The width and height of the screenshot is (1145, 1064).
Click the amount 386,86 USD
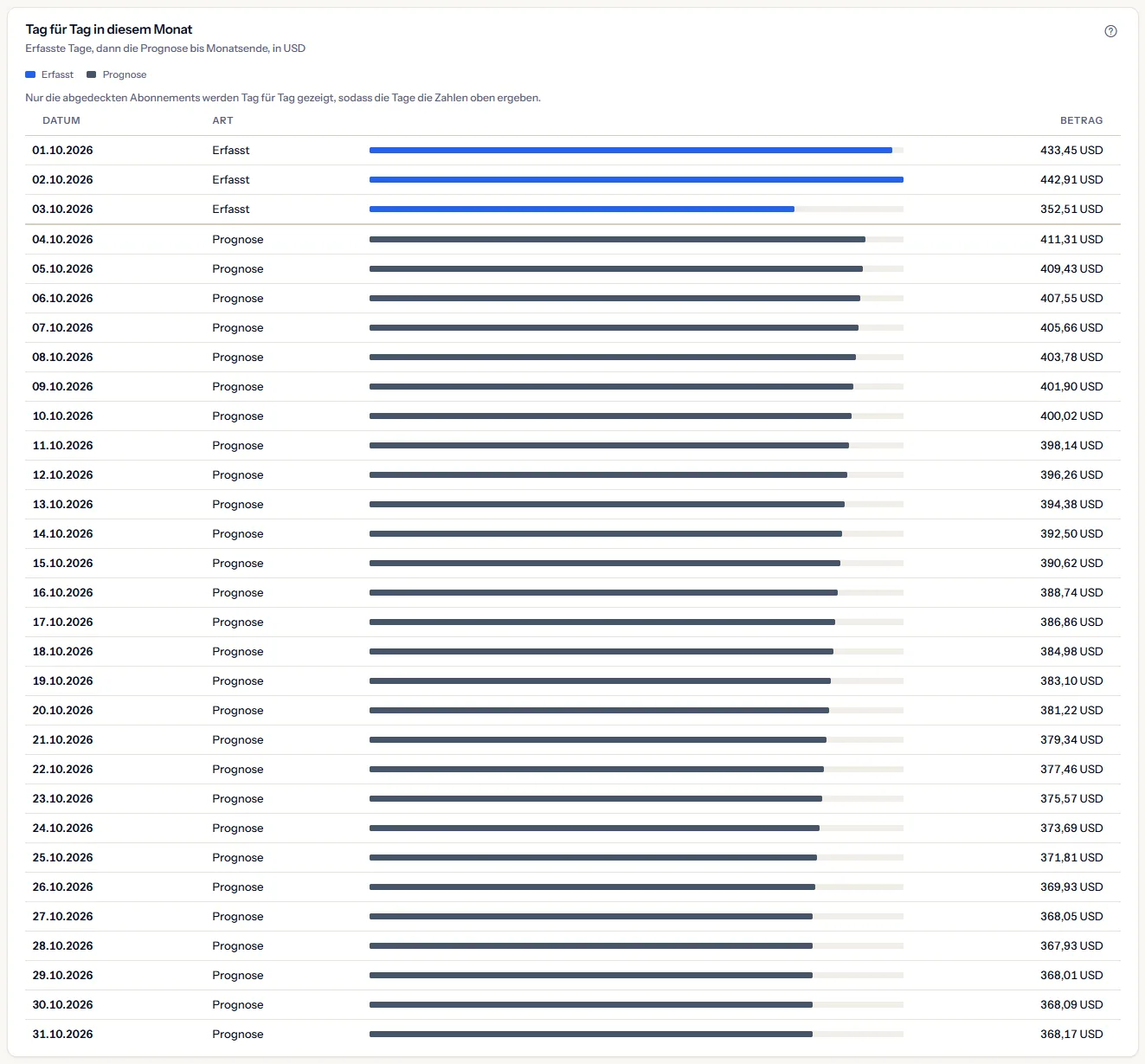(x=1071, y=622)
